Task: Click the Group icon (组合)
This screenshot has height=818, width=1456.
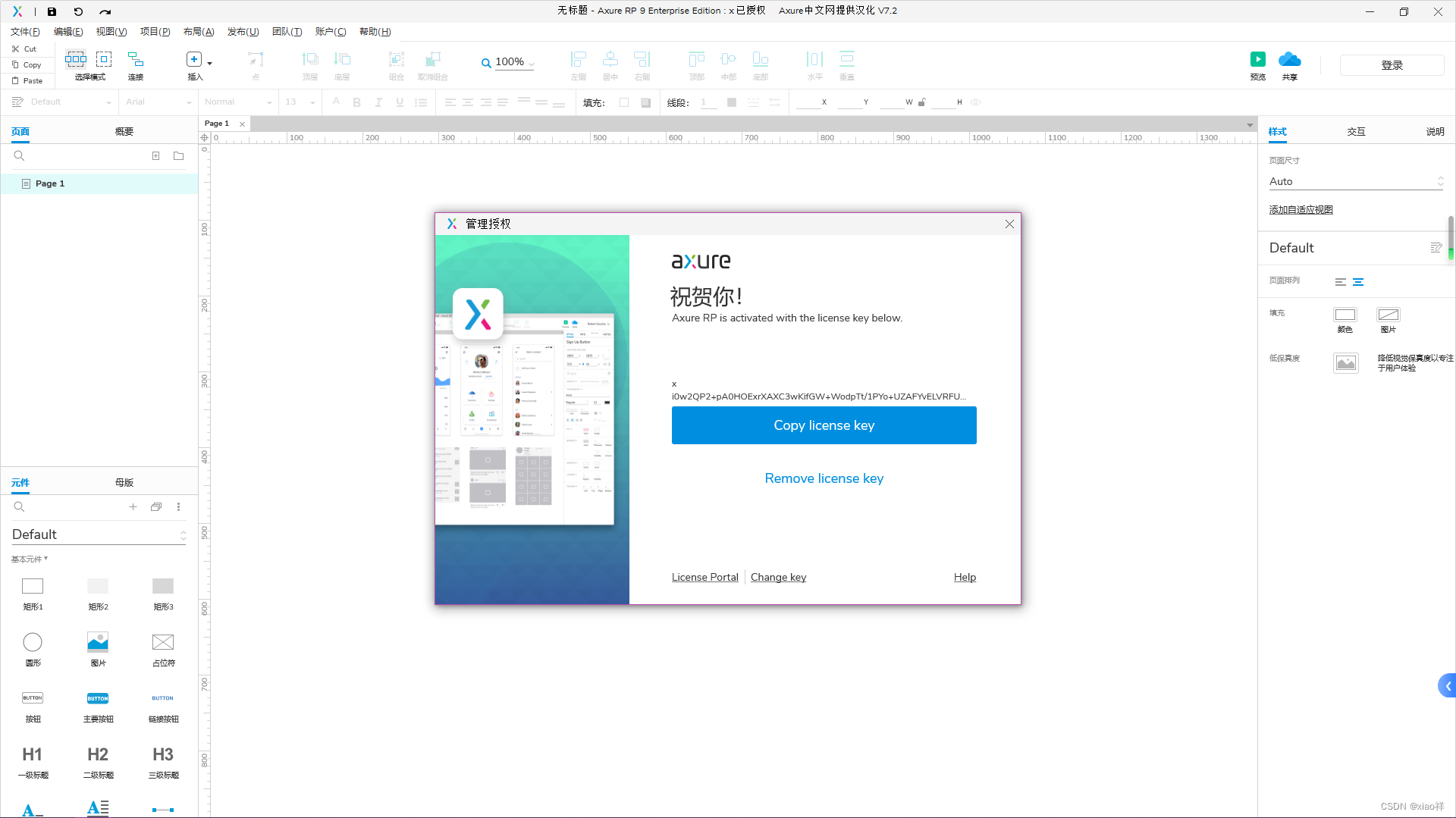Action: coord(397,59)
